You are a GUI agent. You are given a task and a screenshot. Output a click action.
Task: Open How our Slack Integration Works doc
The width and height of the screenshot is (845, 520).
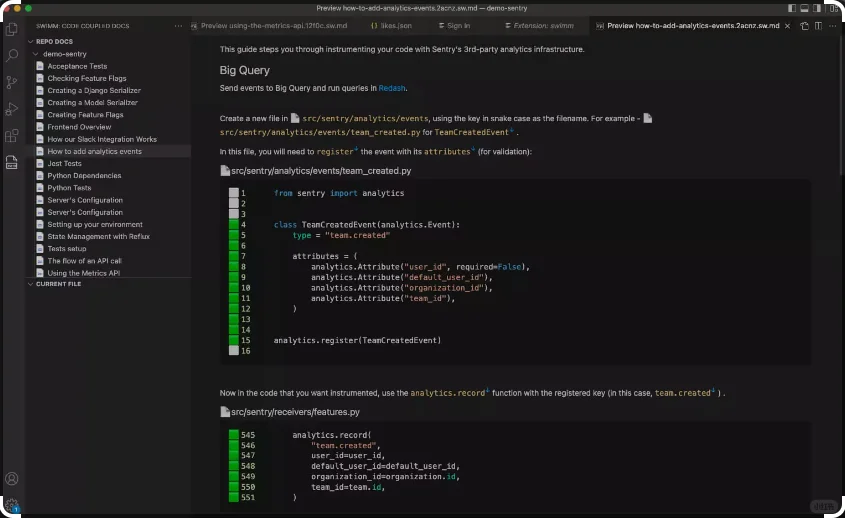102,140
